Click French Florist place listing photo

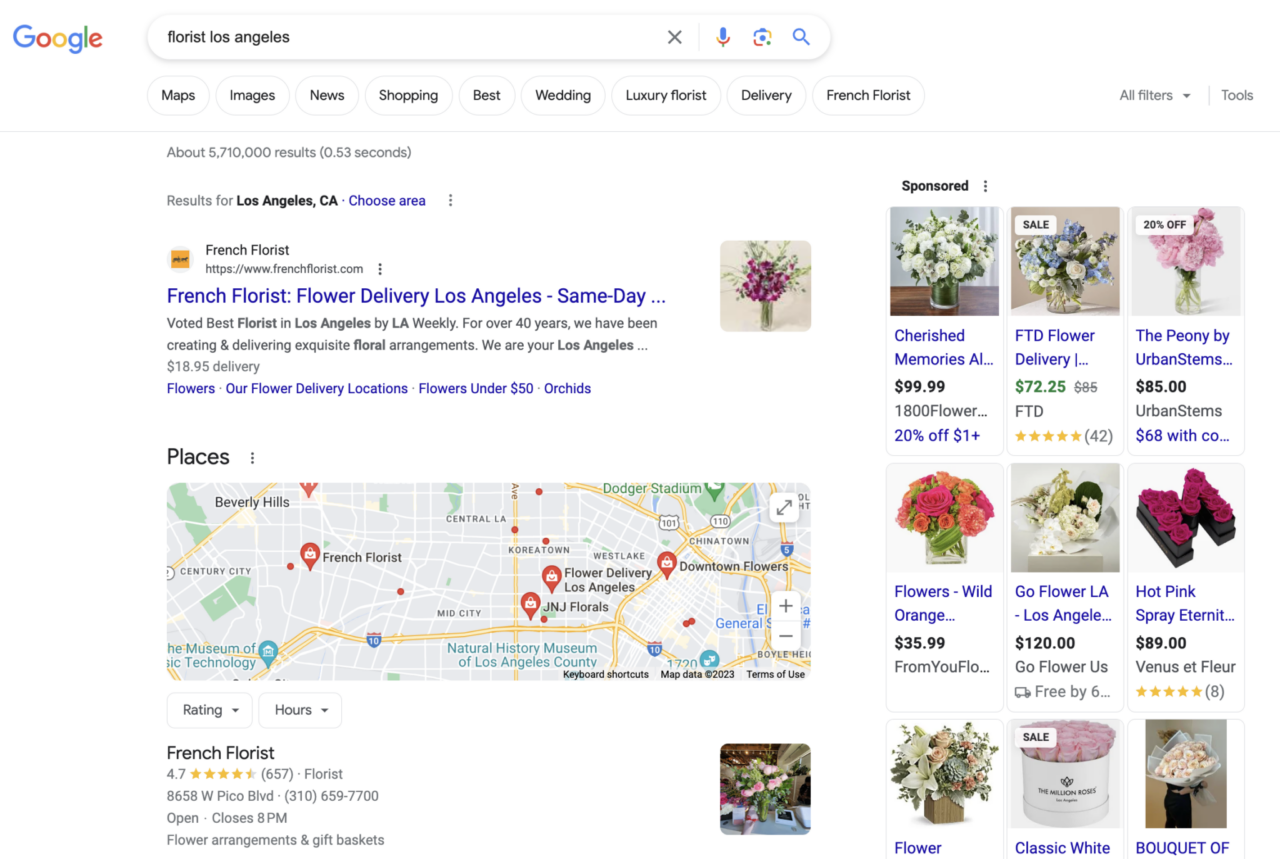coord(765,789)
